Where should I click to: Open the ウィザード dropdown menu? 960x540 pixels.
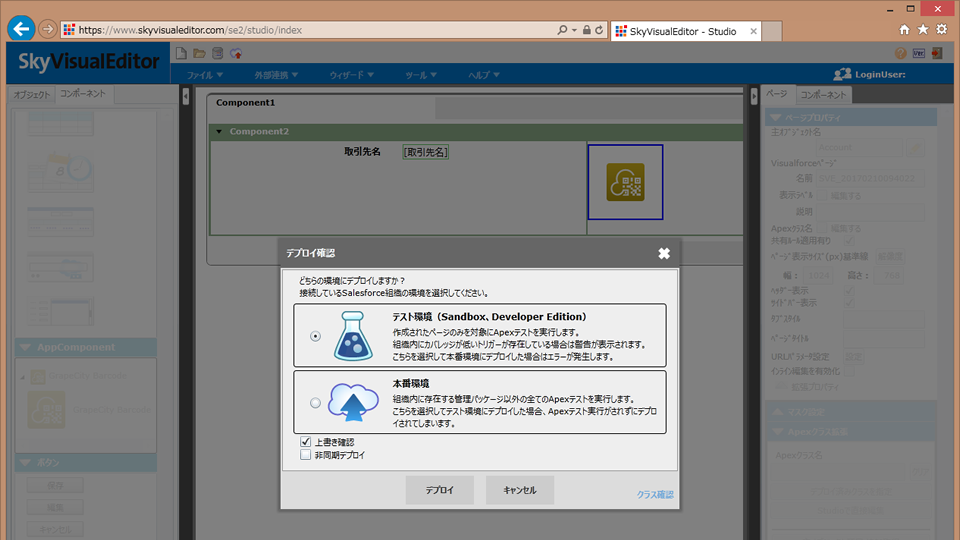point(351,75)
